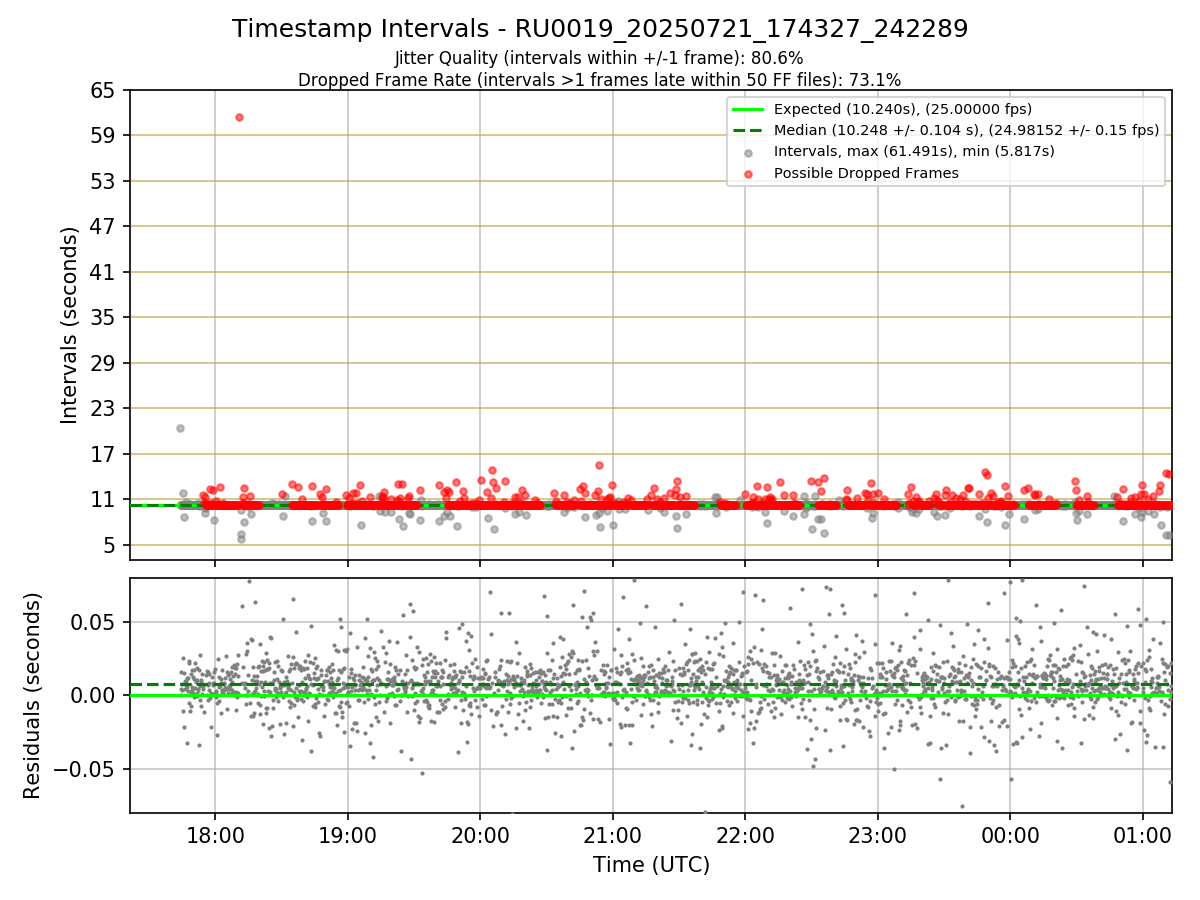Click the '−0.05' residuals tick label
Screen dimensions: 1200x900
[86, 769]
